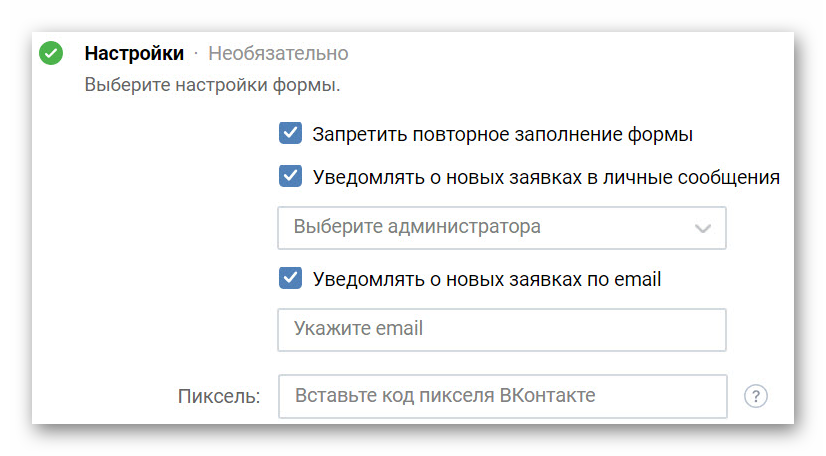Click the word ВКонтакте in pixel placeholder
The width and height of the screenshot is (826, 456).
coord(547,396)
